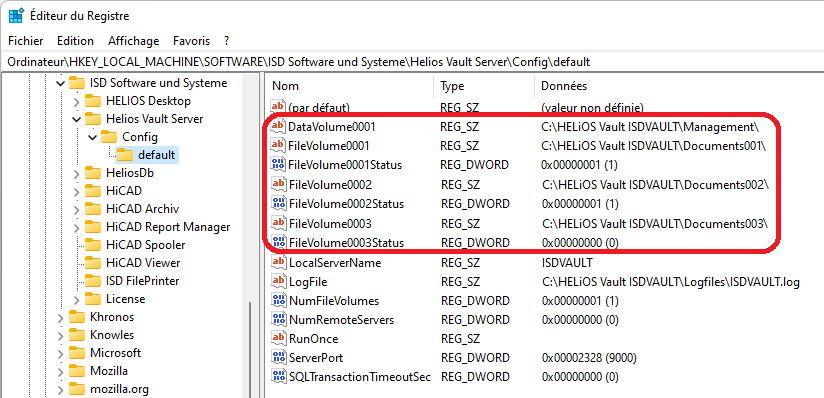Select the ServerPort DWORD value icon

tap(279, 358)
